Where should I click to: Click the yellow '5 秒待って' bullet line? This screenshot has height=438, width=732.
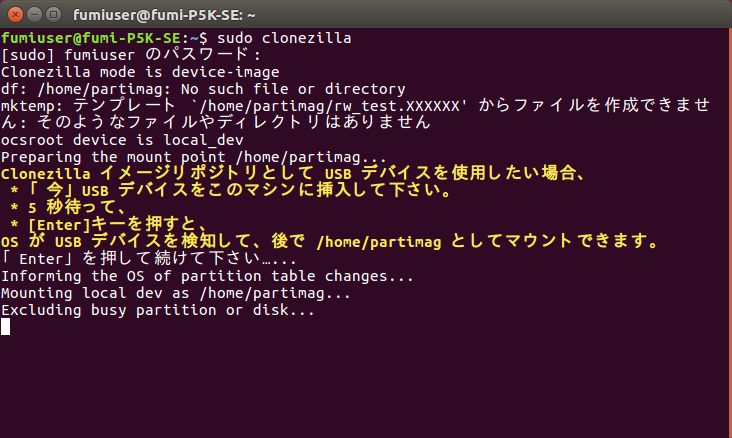tap(68, 207)
